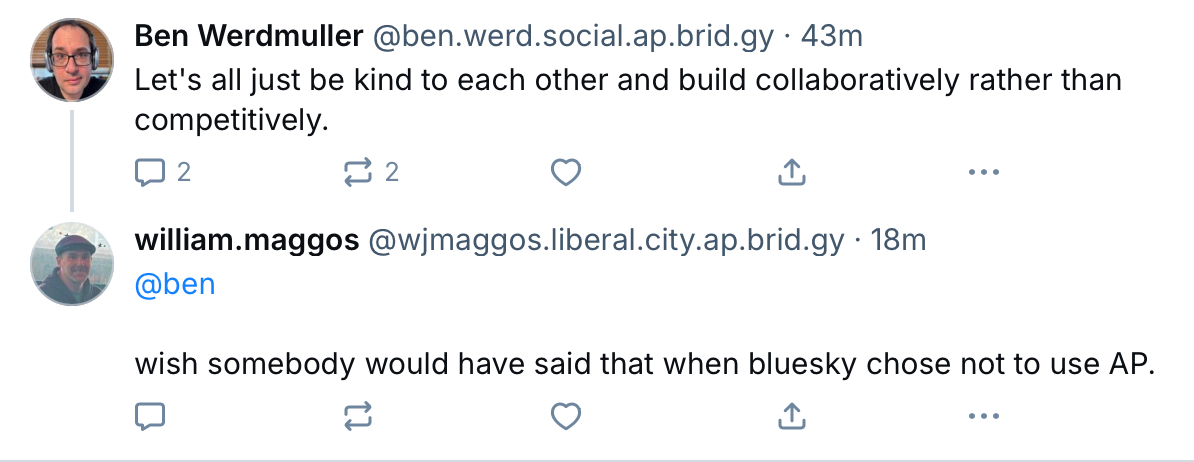Image resolution: width=1194 pixels, height=462 pixels.
Task: Open william.maggos's avatar
Action: 73,264
